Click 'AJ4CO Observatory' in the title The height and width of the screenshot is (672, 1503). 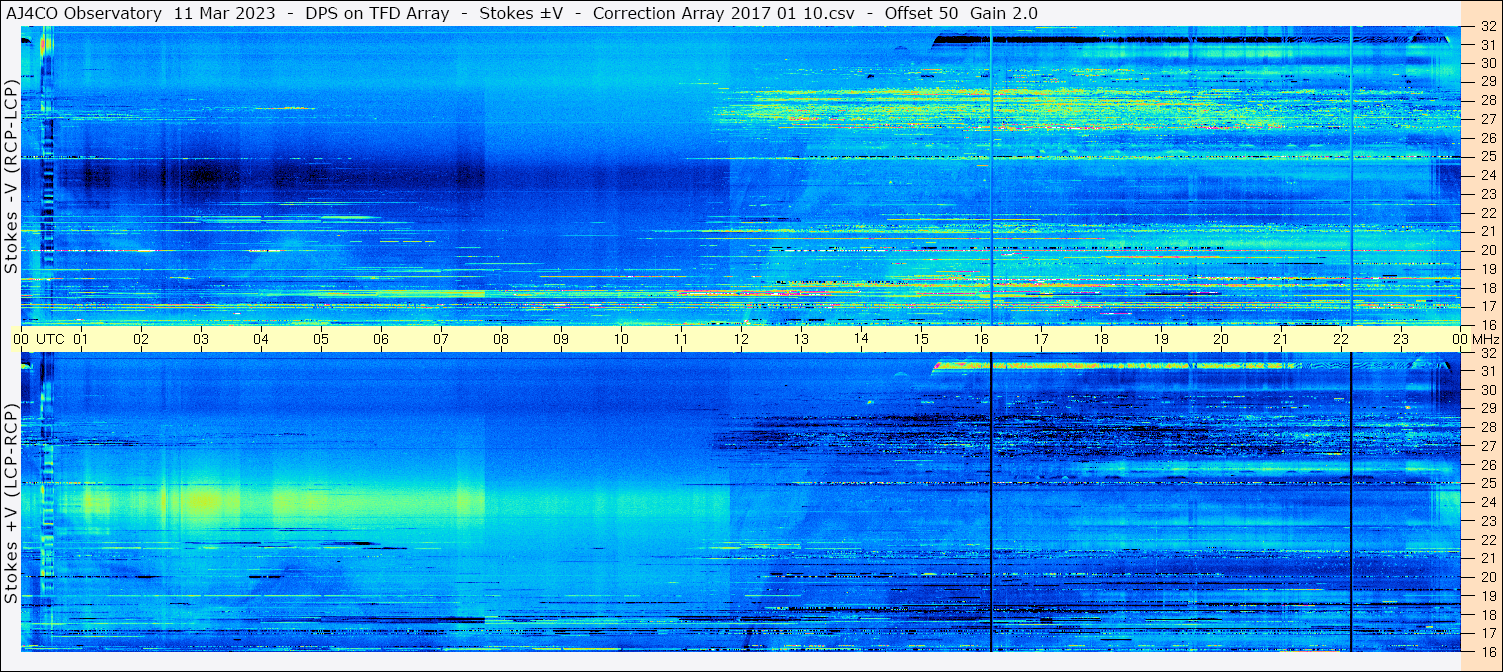pyautogui.click(x=84, y=13)
